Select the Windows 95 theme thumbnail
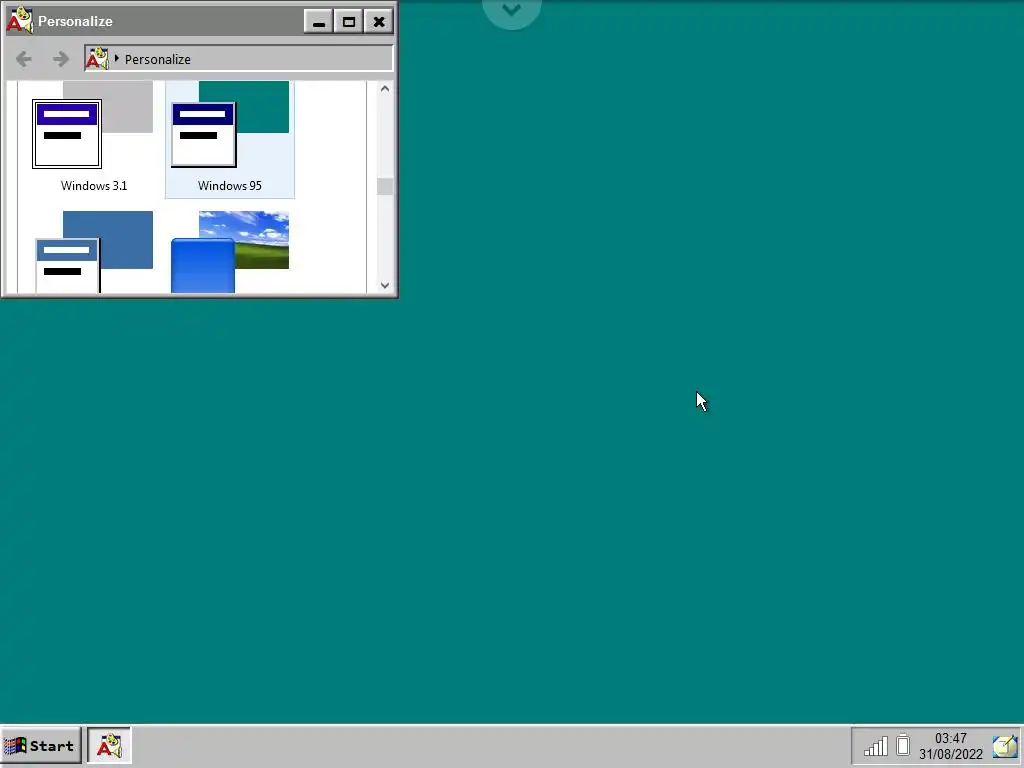This screenshot has height=768, width=1024. point(230,125)
